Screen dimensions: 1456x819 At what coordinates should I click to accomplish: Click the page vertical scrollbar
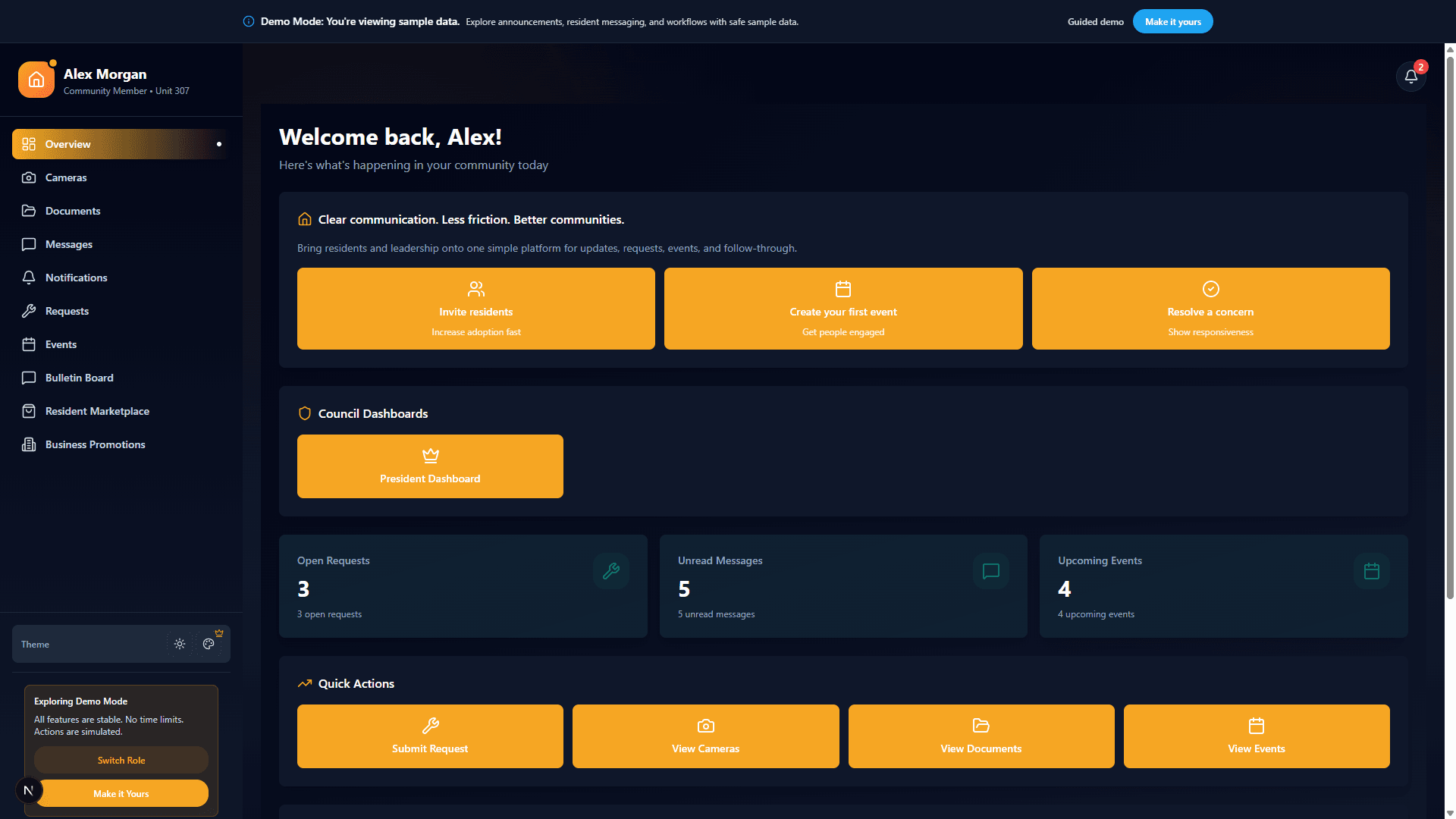click(x=1450, y=326)
